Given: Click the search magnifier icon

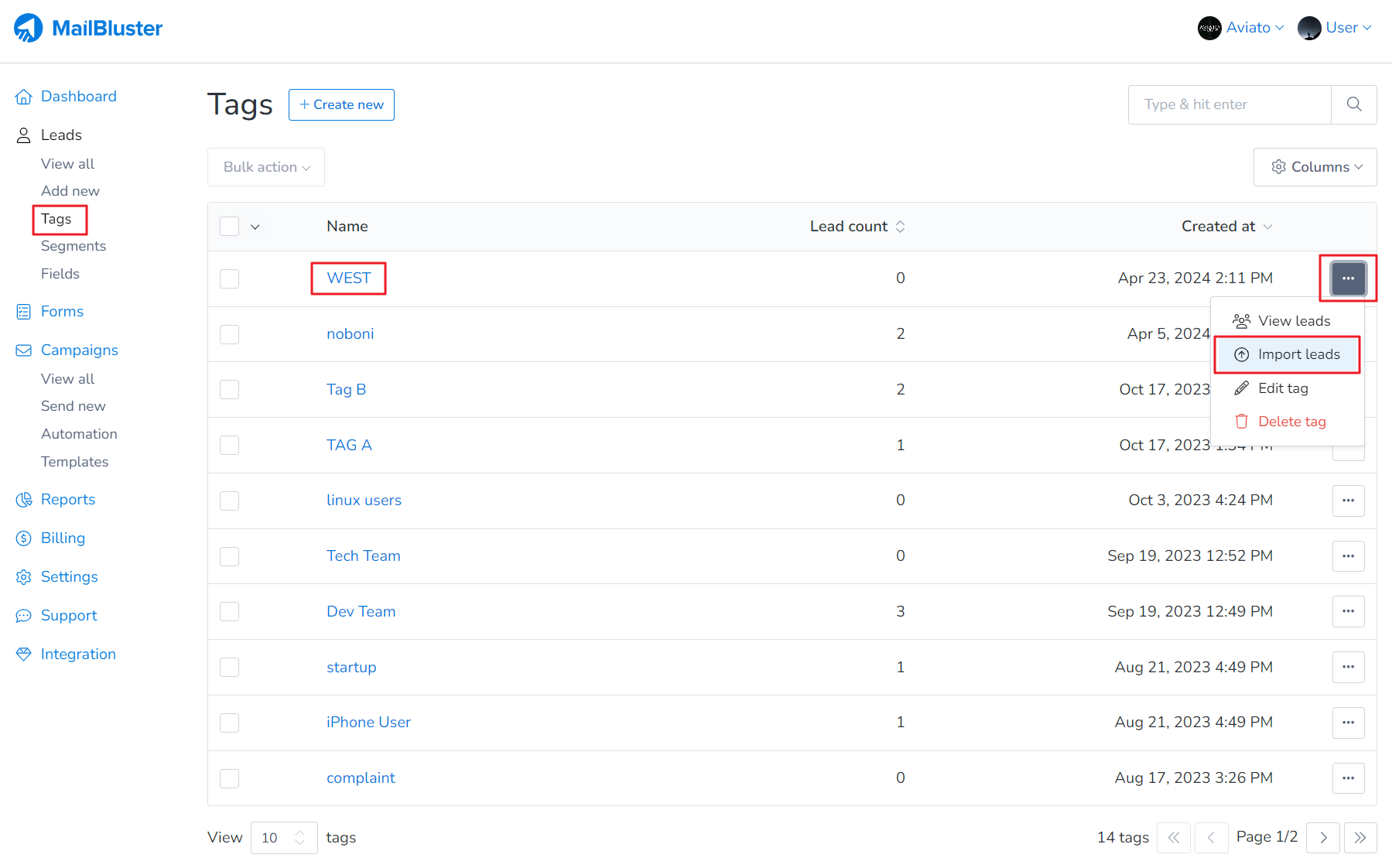Looking at the screenshot, I should pos(1353,104).
